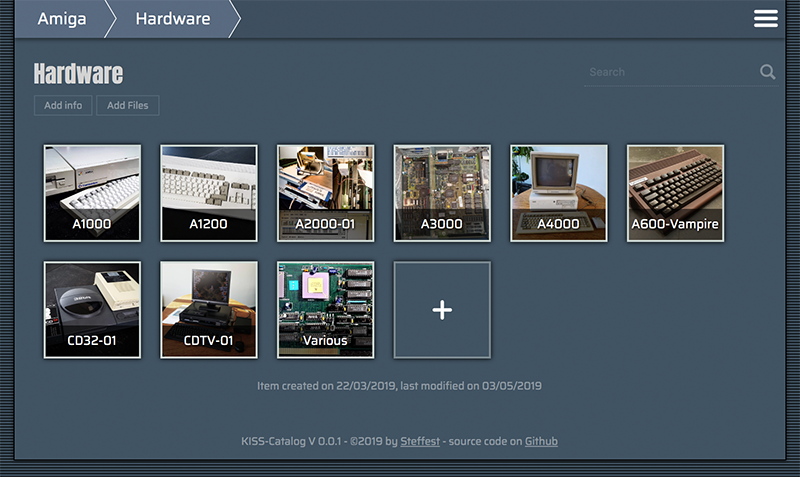The width and height of the screenshot is (800, 477).
Task: Open the A600-Vampire item thumbnail
Action: point(675,193)
